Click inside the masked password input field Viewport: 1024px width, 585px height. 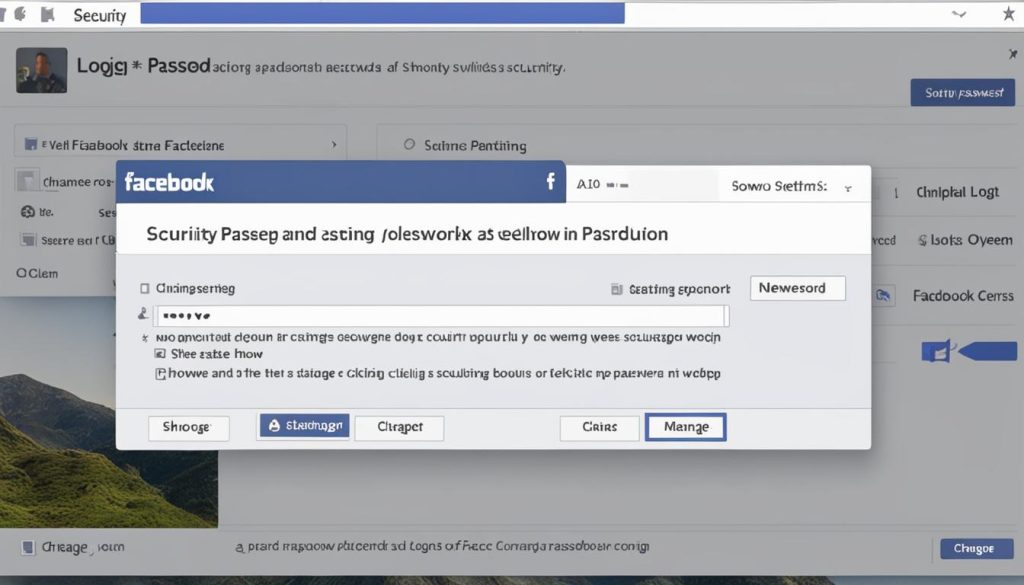(440, 314)
